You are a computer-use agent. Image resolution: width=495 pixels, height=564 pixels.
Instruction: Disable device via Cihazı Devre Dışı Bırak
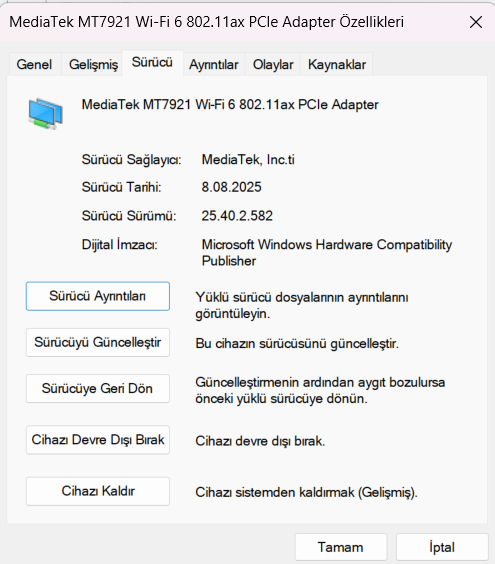pos(98,440)
